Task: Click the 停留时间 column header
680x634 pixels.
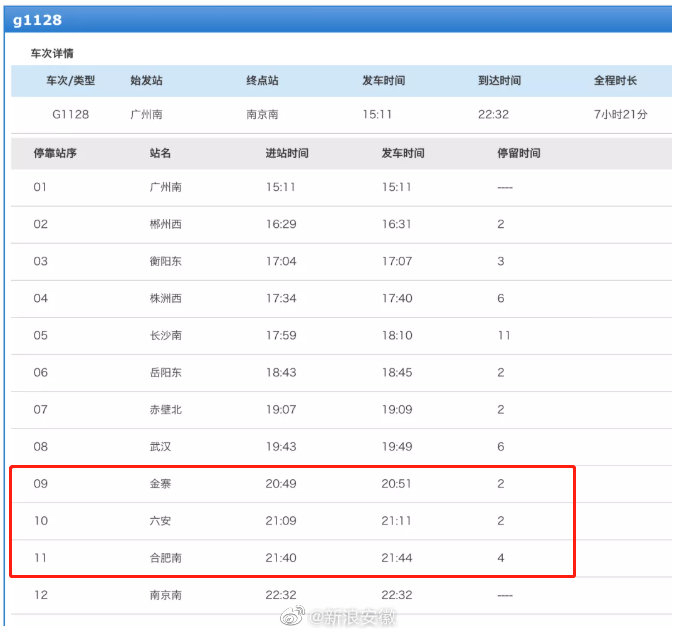Action: (x=518, y=153)
